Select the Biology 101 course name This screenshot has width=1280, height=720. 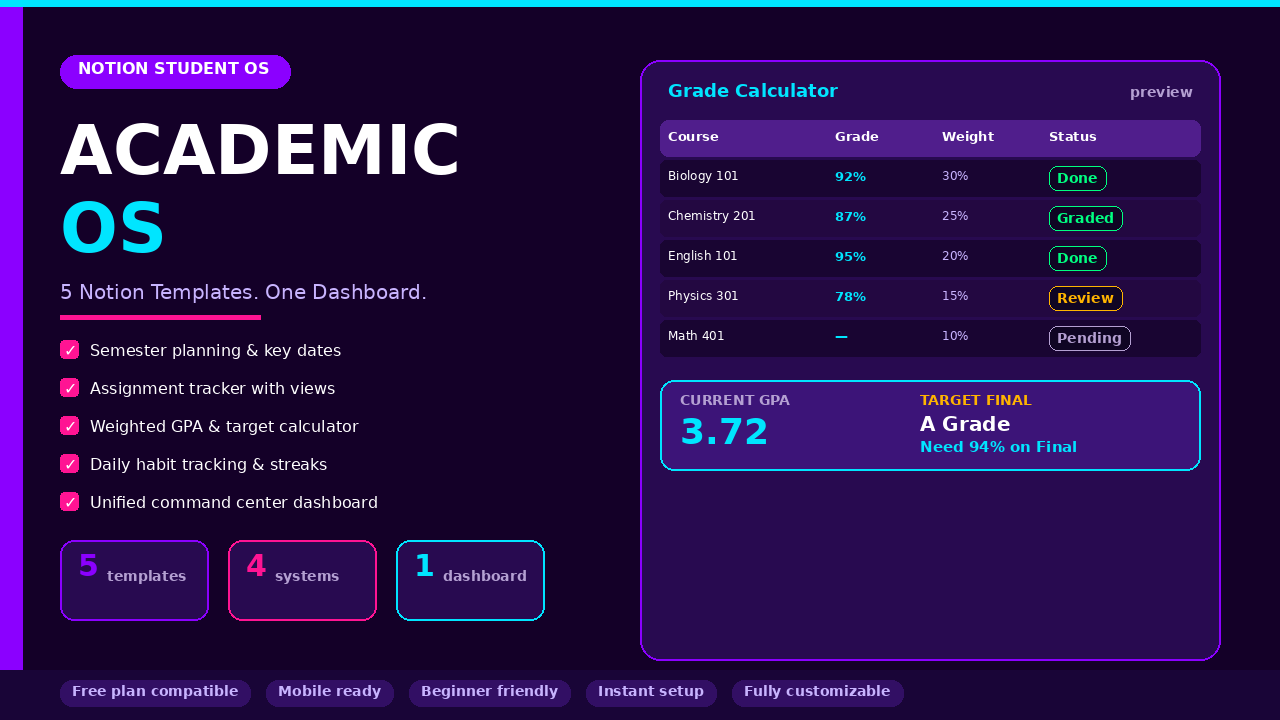click(x=703, y=176)
